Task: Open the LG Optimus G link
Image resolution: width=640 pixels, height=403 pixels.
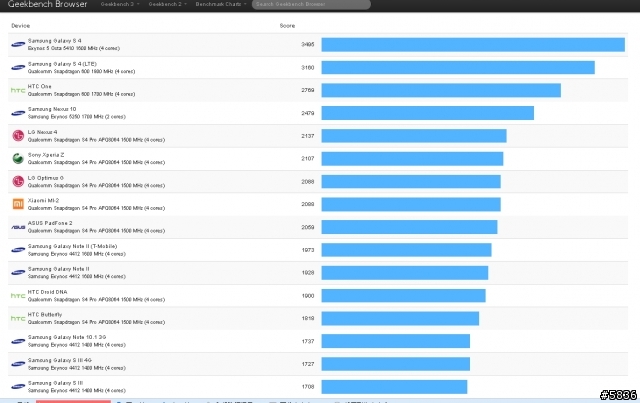Action: point(46,178)
